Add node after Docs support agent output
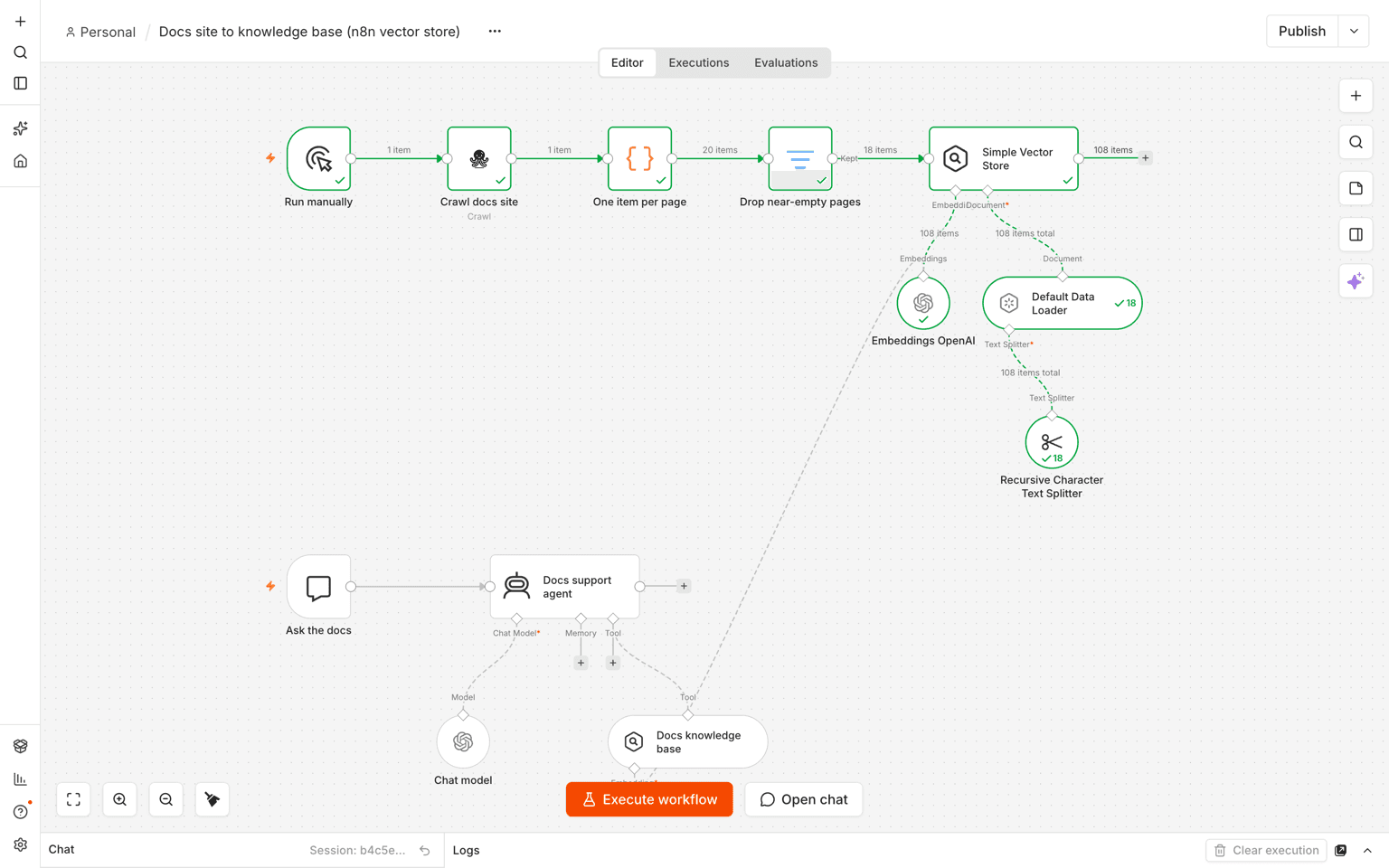 click(x=684, y=586)
